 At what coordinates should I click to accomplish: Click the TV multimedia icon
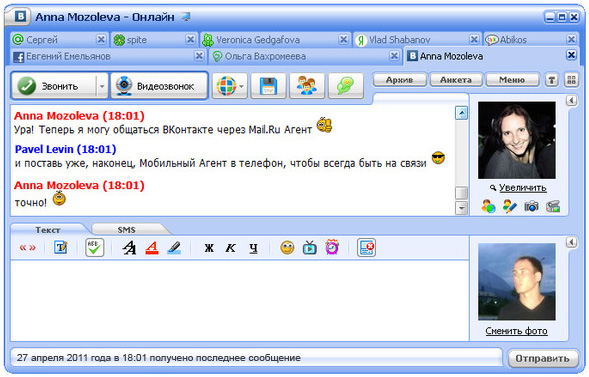(310, 247)
